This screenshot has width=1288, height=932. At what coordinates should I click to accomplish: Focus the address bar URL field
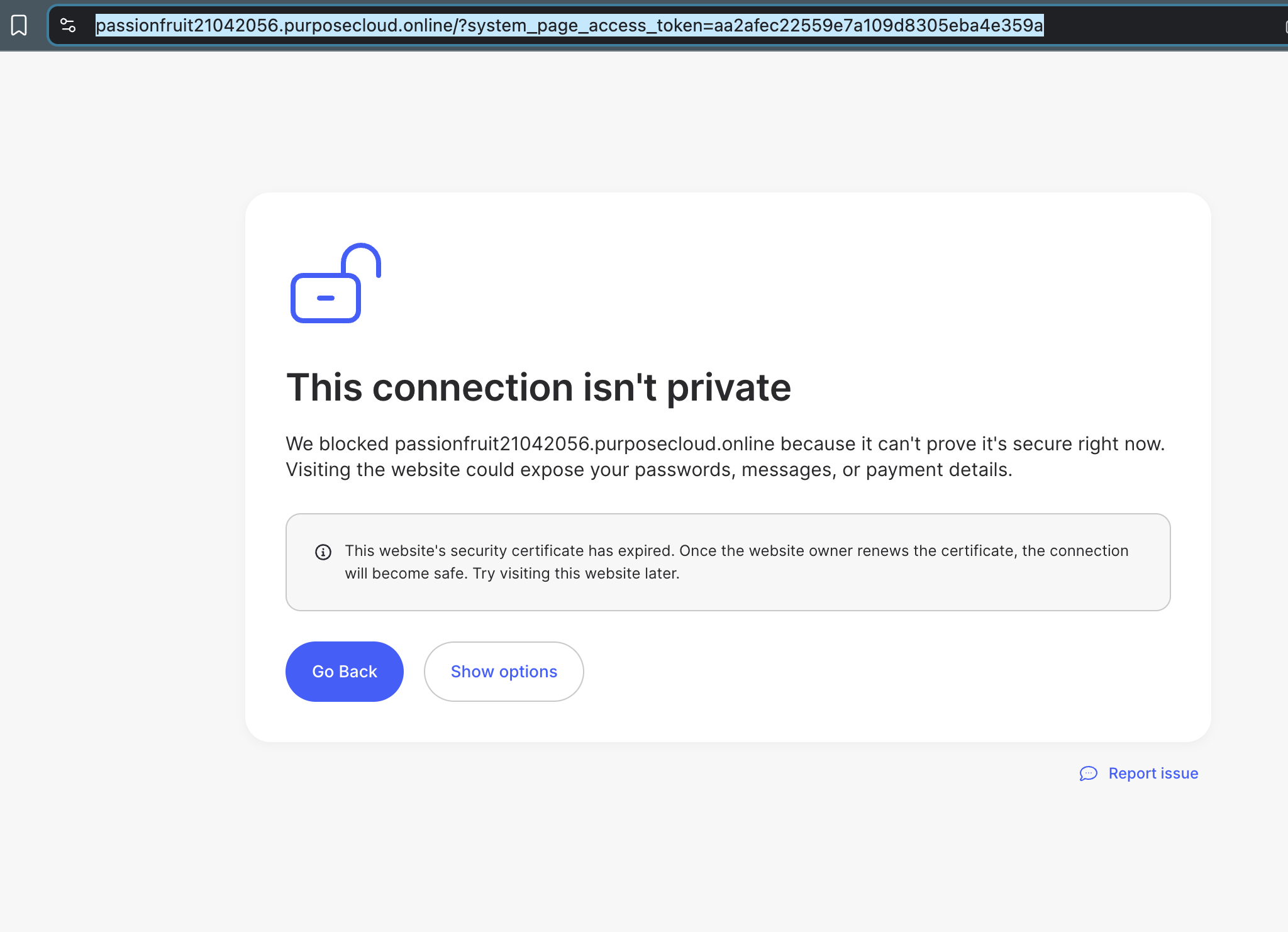(667, 25)
